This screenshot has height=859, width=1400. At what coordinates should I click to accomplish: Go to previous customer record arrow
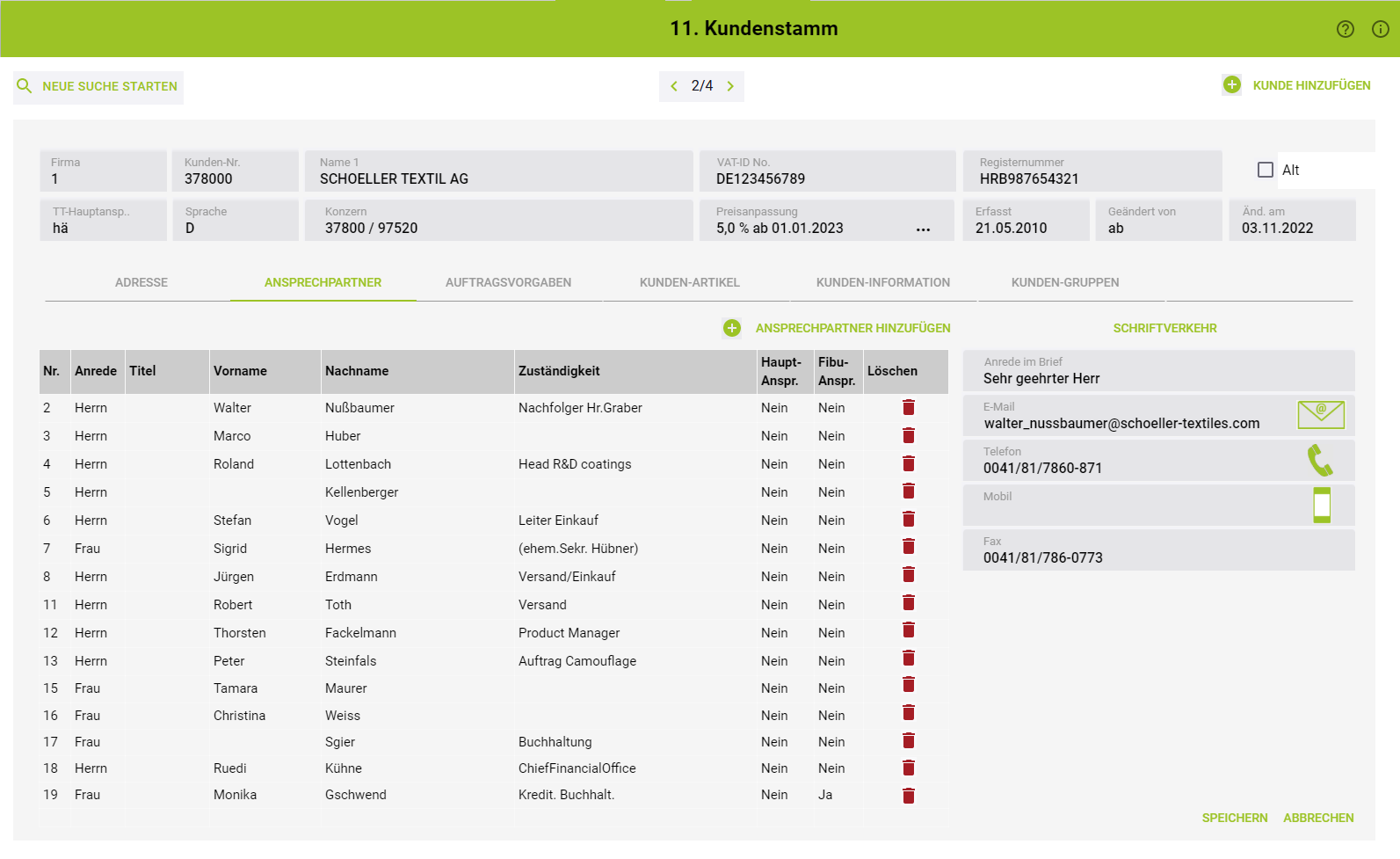tap(674, 86)
